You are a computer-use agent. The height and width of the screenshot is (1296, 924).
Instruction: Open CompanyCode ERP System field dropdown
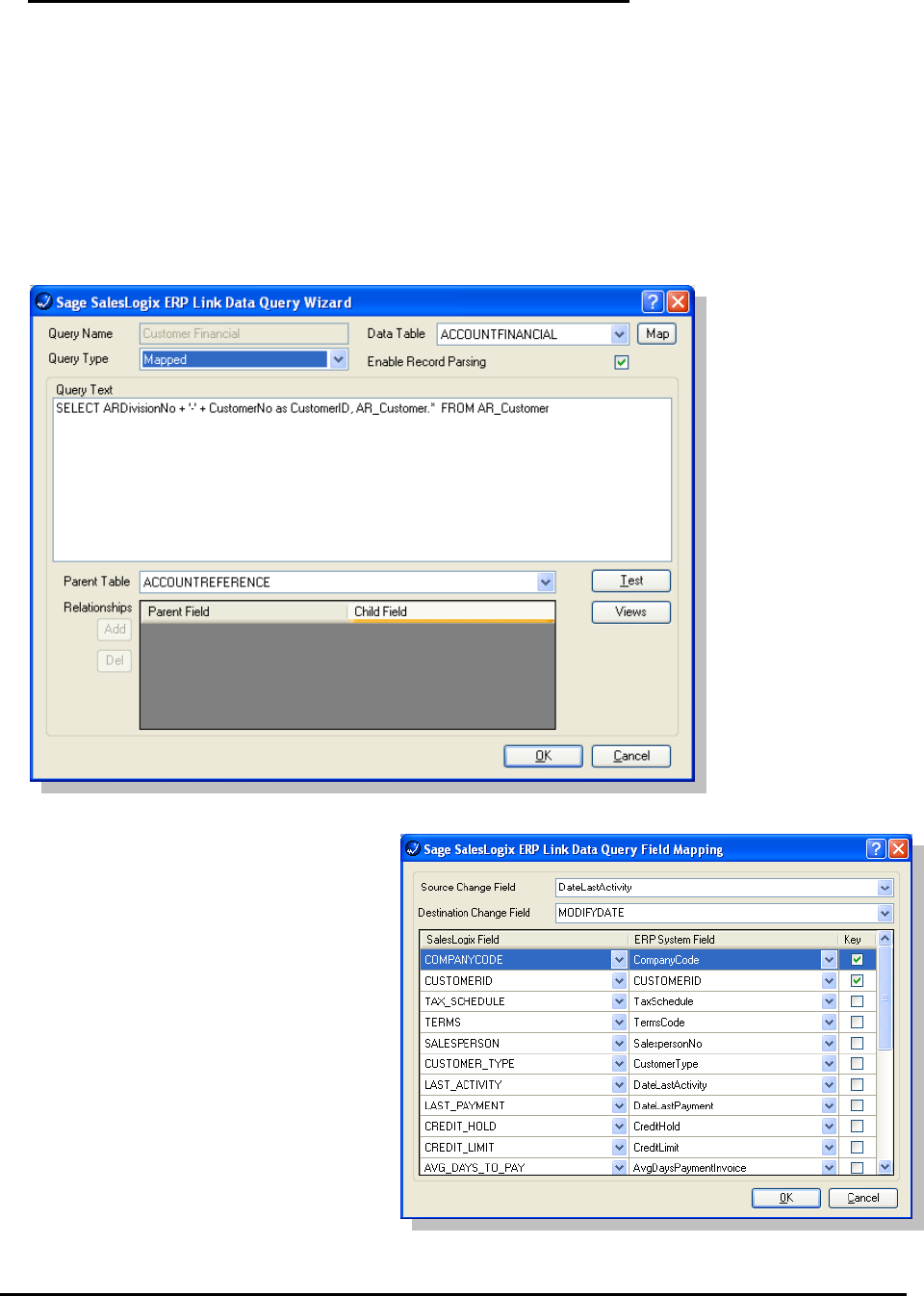click(829, 960)
